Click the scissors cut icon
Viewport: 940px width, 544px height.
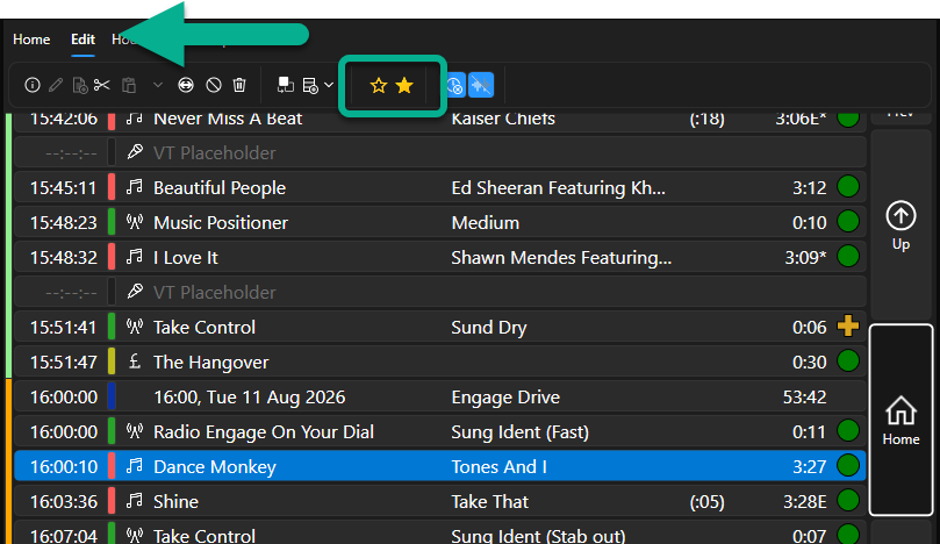point(102,85)
